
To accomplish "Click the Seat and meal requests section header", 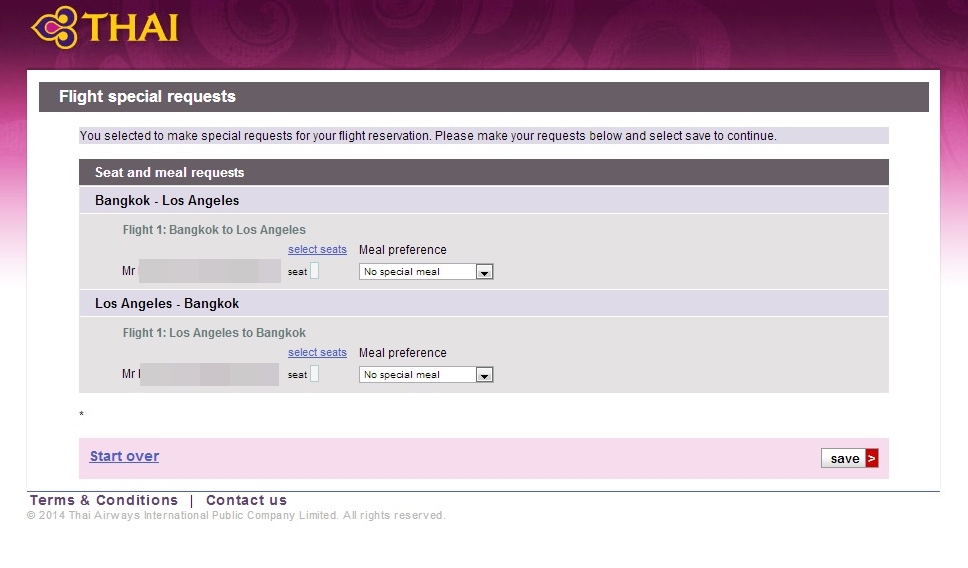I will (169, 173).
